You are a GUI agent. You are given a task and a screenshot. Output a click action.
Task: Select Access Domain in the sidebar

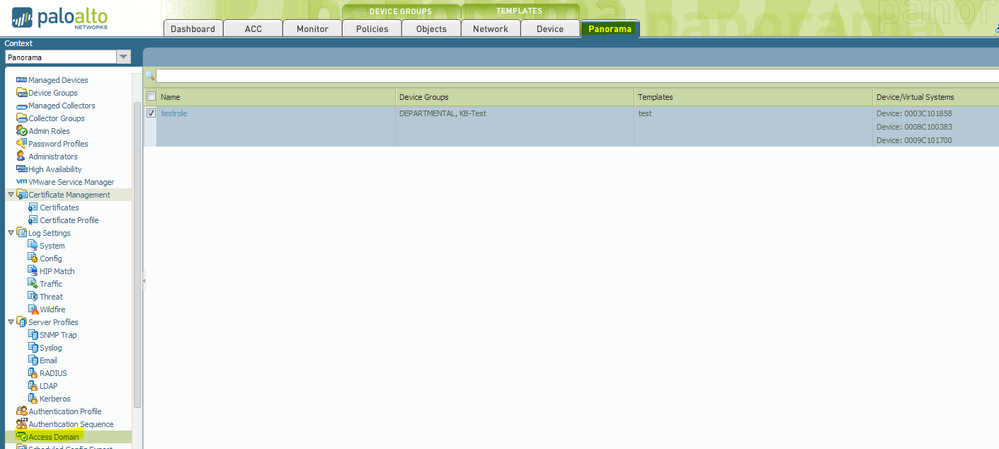click(54, 437)
